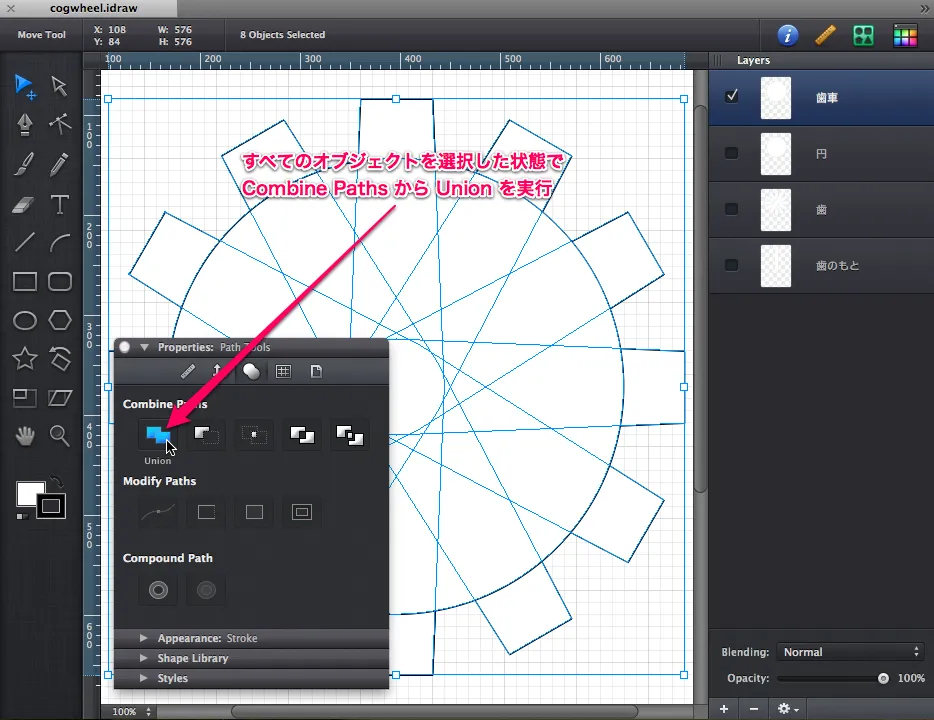Enable visibility of the 円 layer
934x720 pixels.
click(x=732, y=153)
